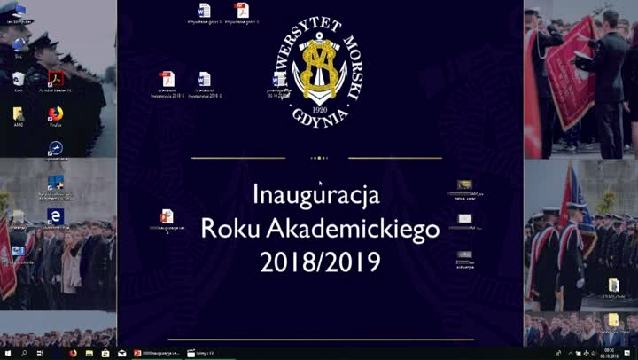Screen dimensions: 638x360
Task: Launch Firefox from the taskbar
Action: tap(73, 353)
